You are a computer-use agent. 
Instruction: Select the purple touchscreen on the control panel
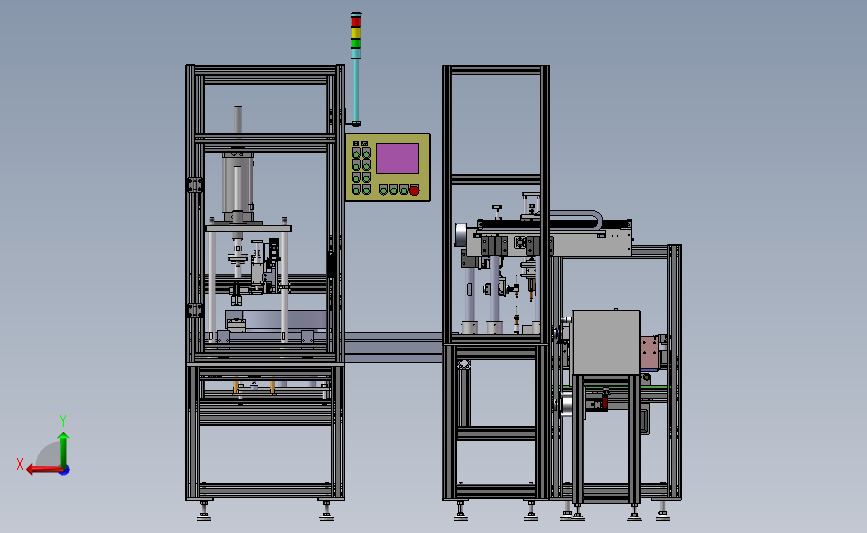398,159
